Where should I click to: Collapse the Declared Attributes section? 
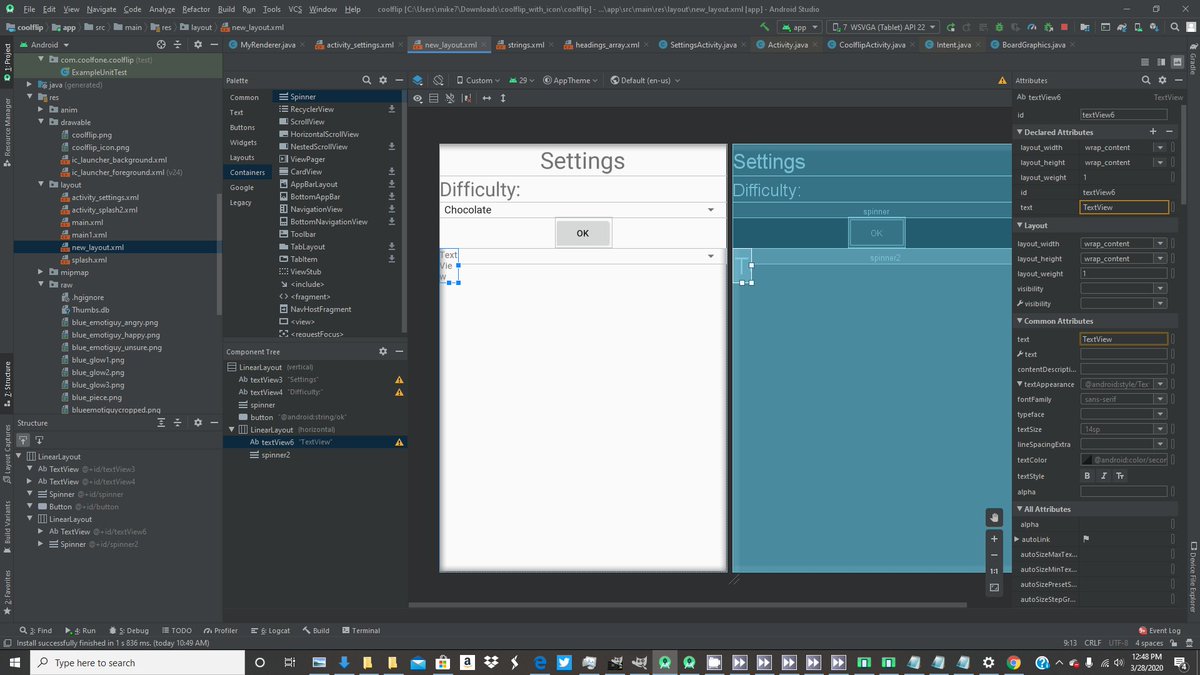[1019, 132]
